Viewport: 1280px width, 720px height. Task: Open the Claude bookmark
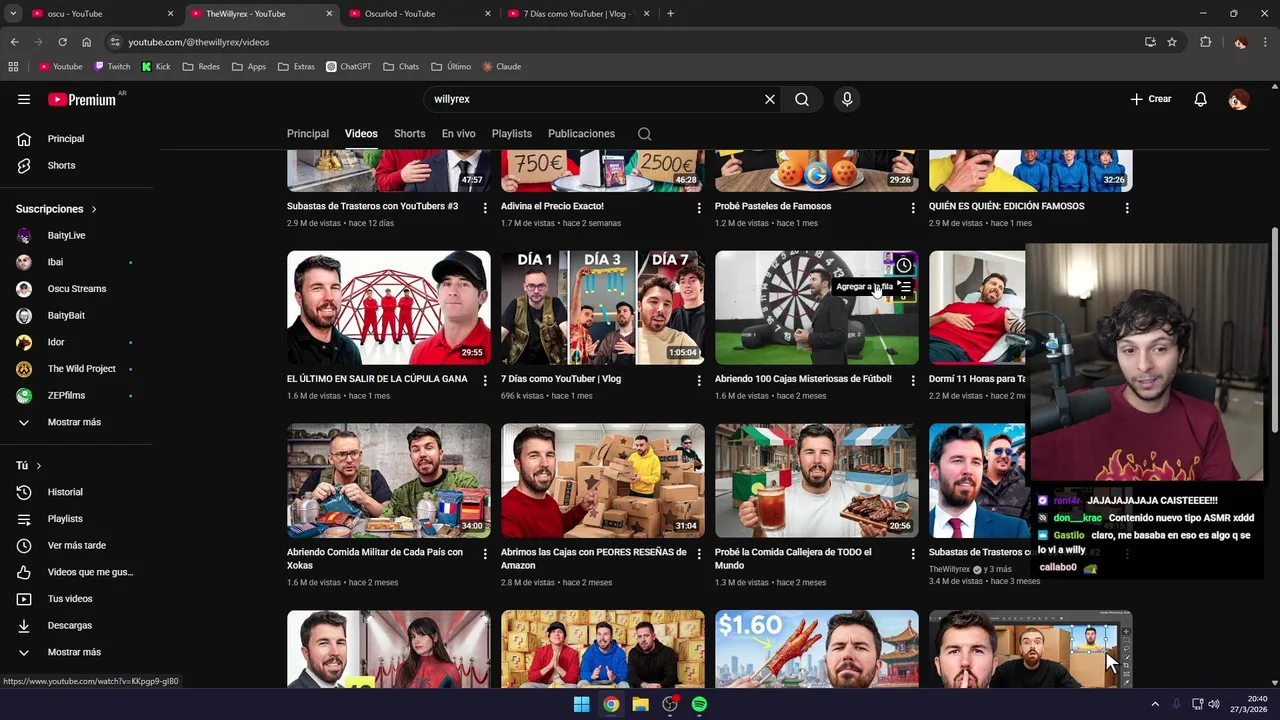[x=501, y=67]
